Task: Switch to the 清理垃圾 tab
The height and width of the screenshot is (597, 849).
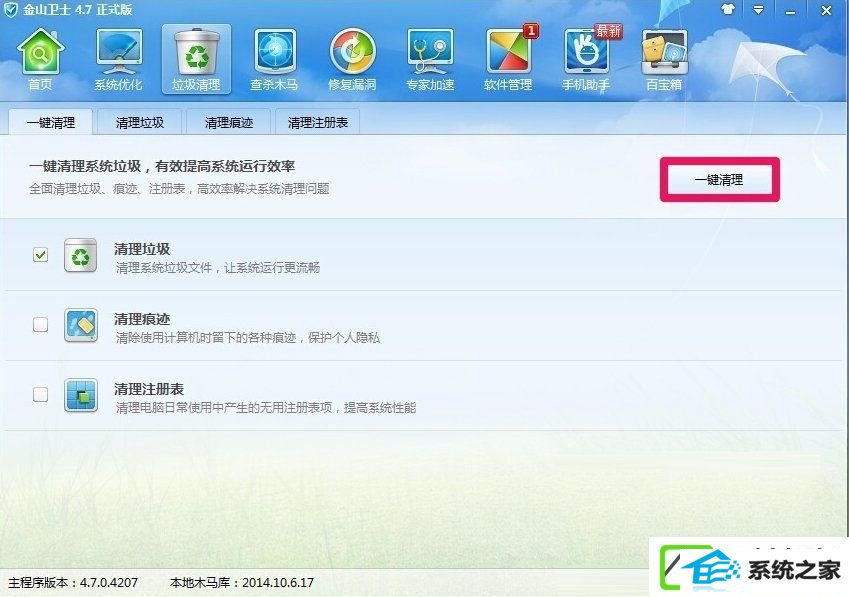Action: tap(140, 122)
